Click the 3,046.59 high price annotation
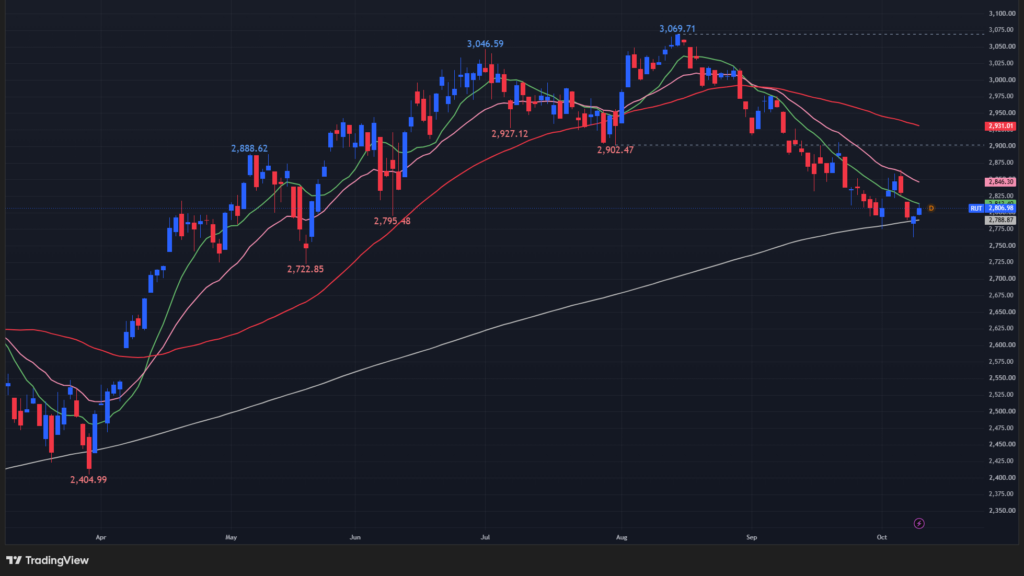This screenshot has height=576, width=1024. point(485,44)
